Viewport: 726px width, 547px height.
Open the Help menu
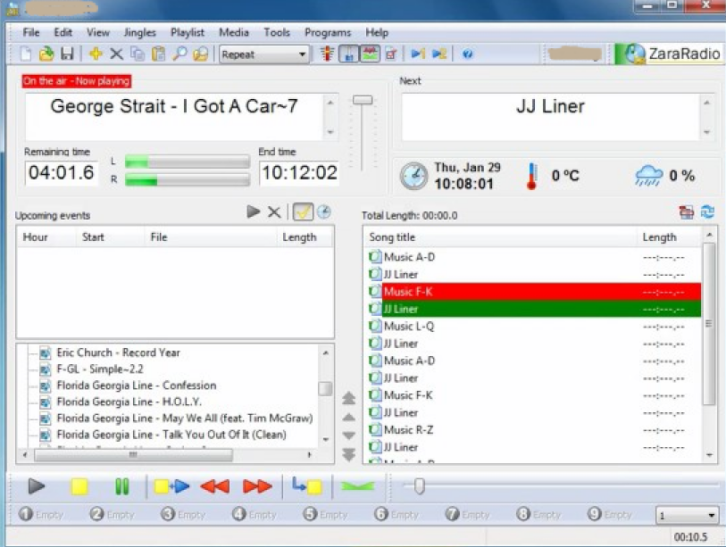377,32
